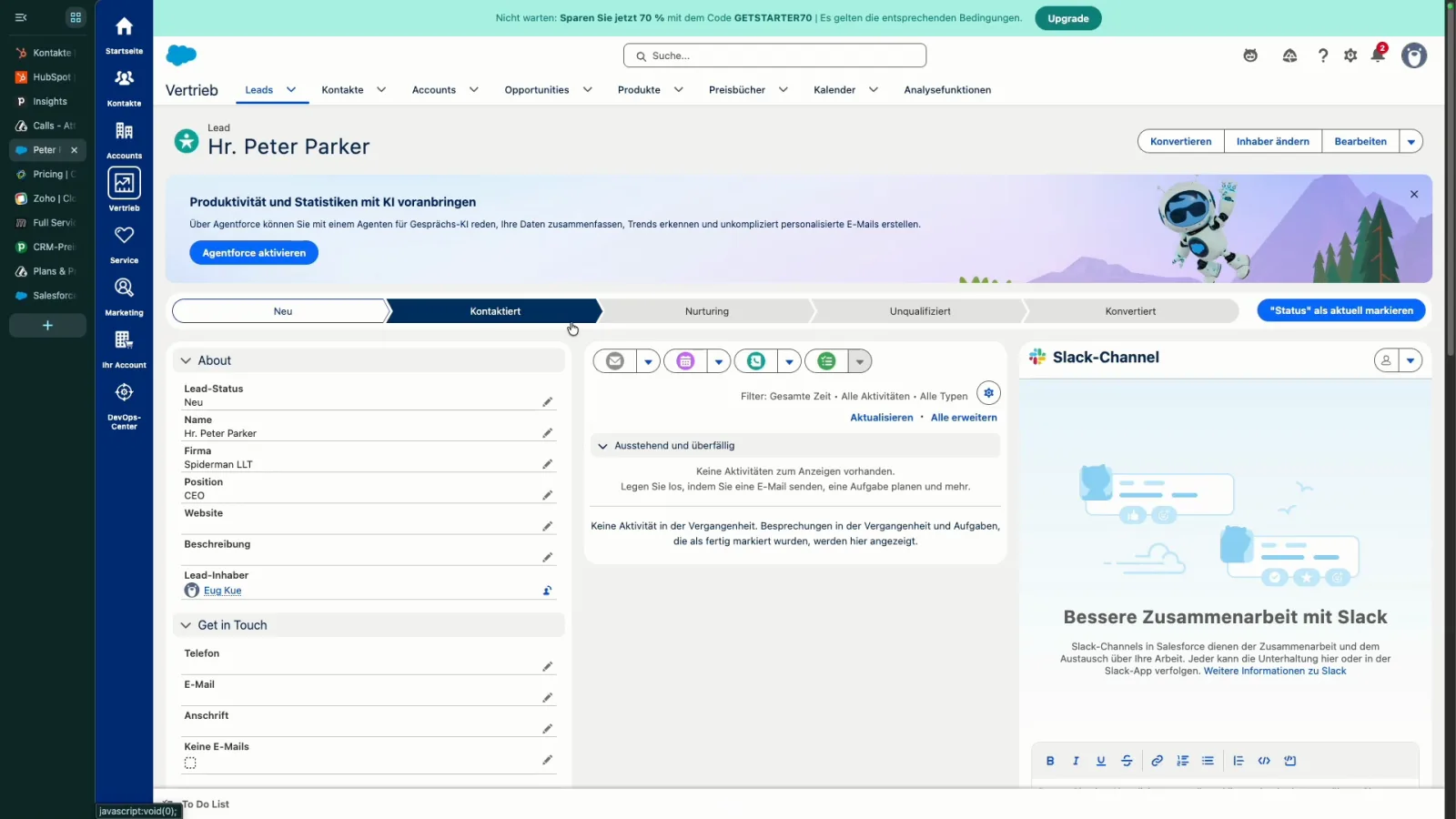Click the Upgrade button
Viewport: 1456px width, 819px height.
click(1067, 18)
